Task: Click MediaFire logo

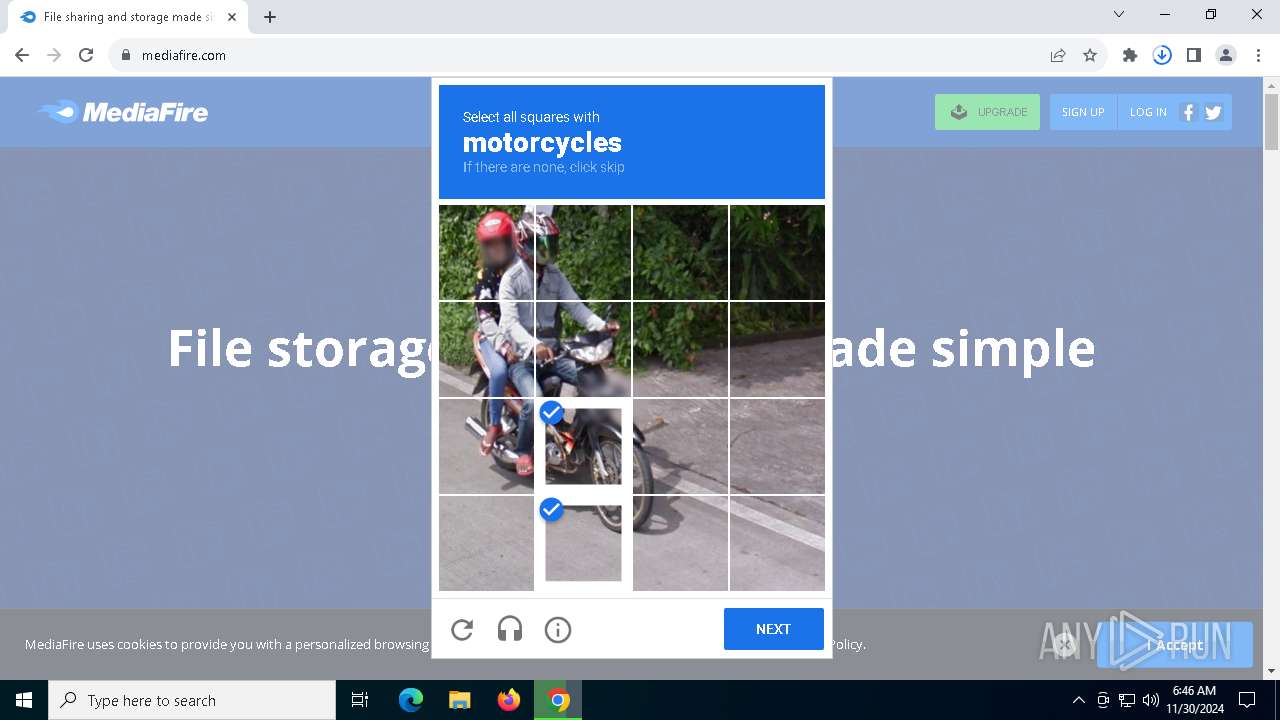Action: click(122, 112)
